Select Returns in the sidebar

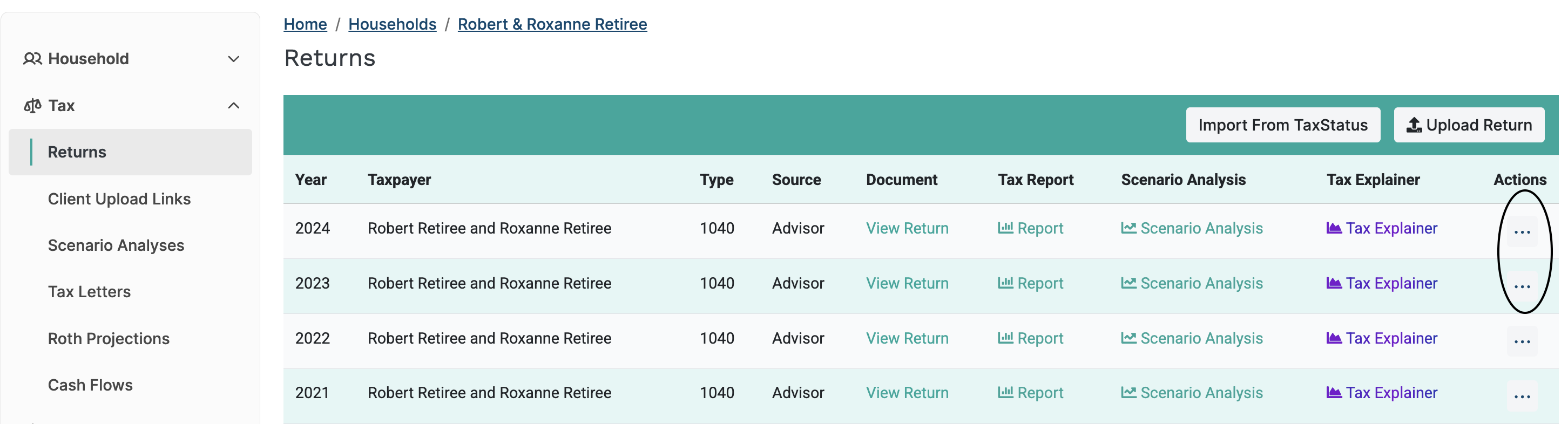77,152
